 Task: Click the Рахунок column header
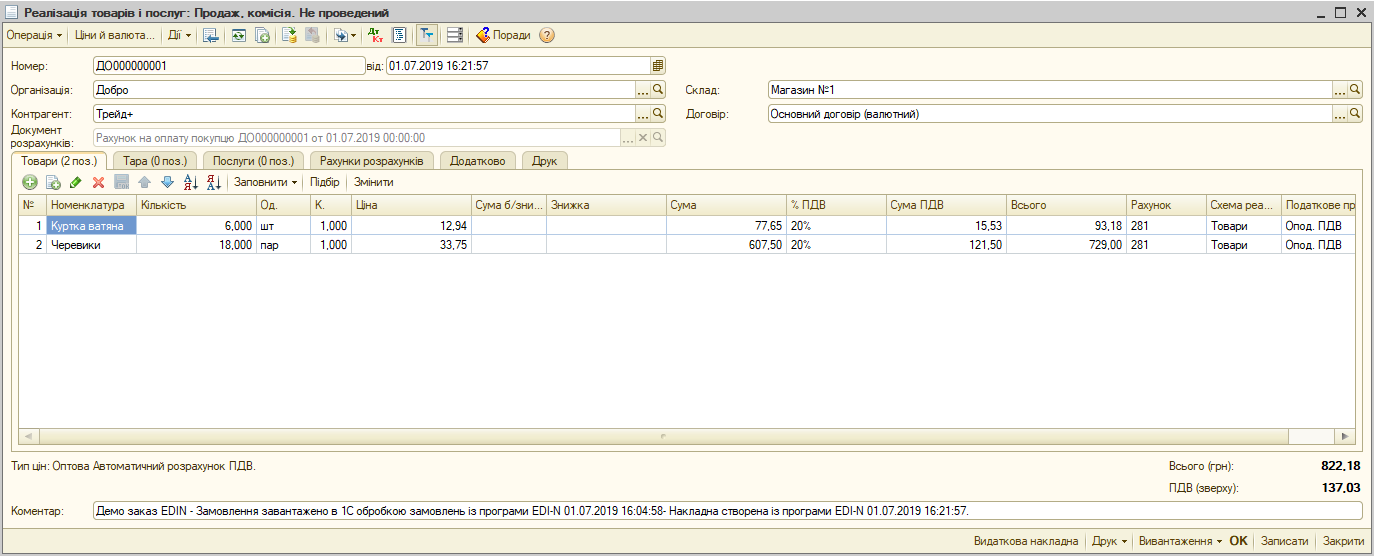pos(1166,205)
